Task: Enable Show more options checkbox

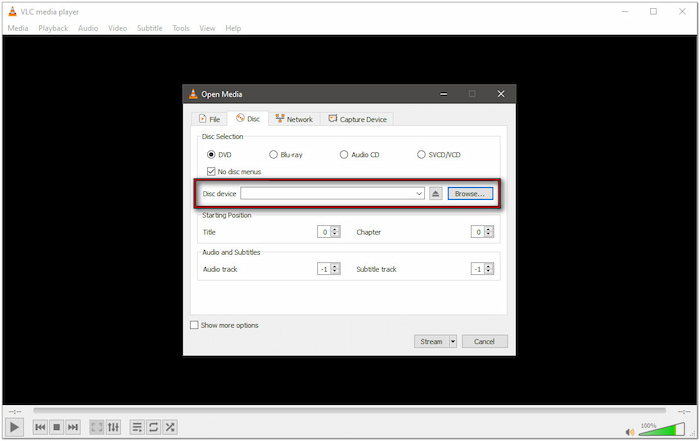Action: (x=194, y=325)
